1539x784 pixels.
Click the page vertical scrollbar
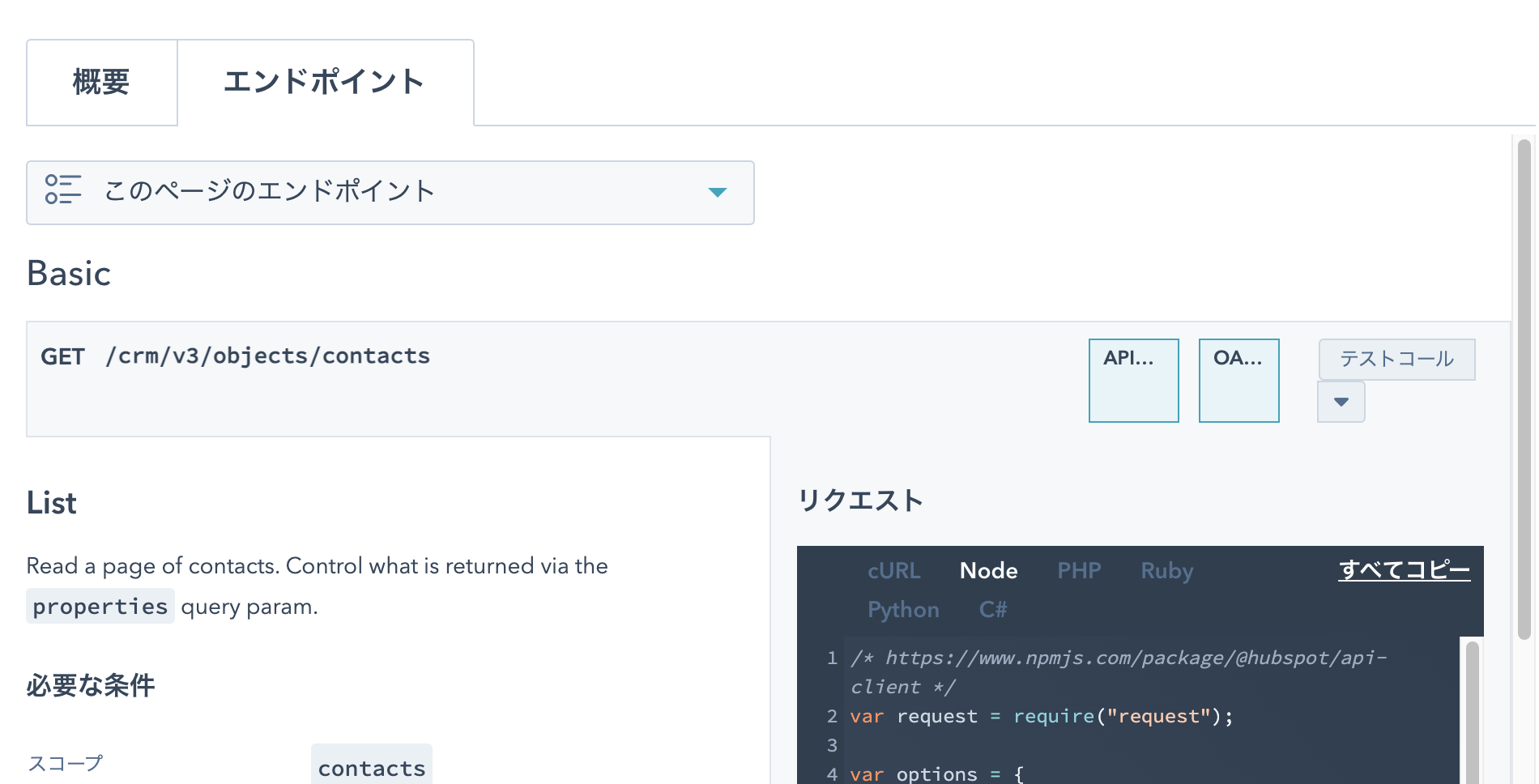1524,389
